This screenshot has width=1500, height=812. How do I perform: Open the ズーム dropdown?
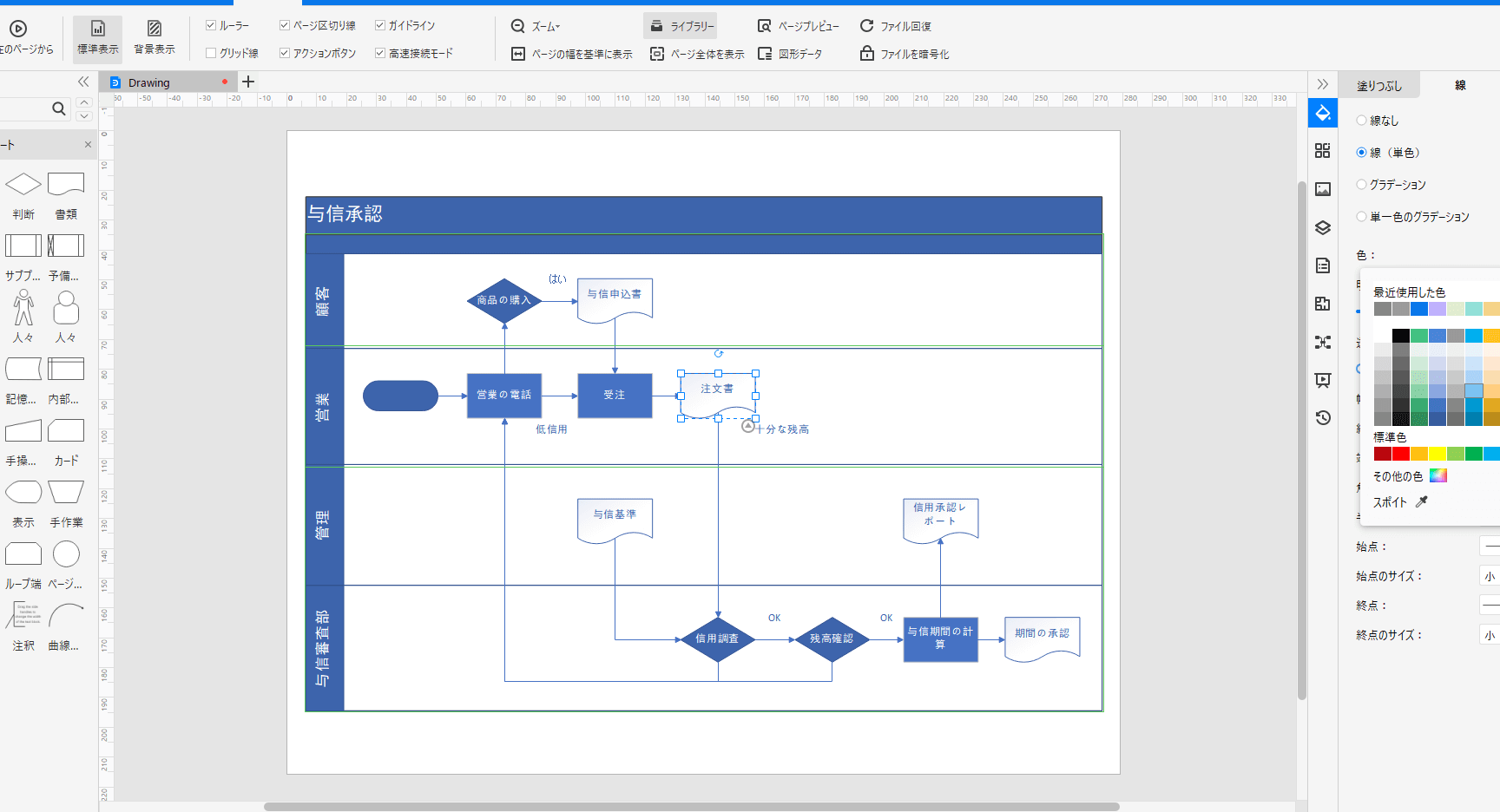[536, 26]
